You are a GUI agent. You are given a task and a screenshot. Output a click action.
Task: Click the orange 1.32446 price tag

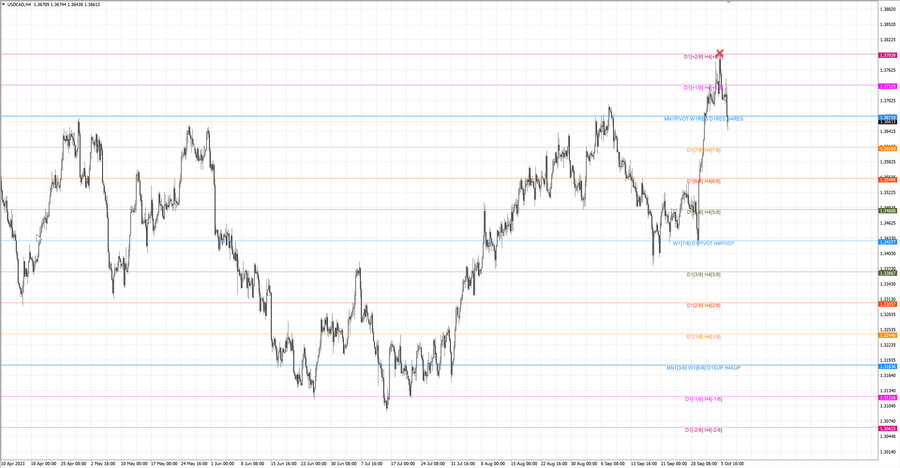(887, 335)
